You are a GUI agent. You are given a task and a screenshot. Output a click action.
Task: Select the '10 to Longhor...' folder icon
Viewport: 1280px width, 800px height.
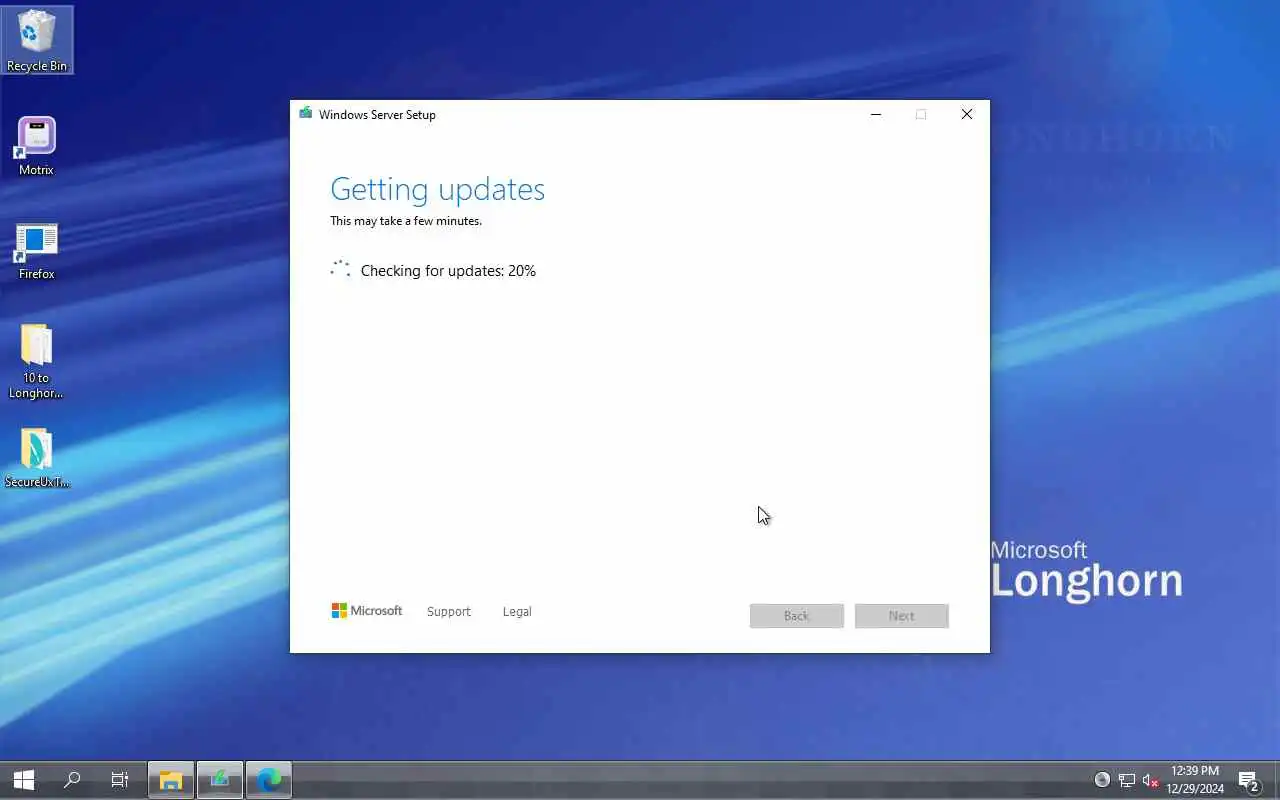[x=36, y=361]
